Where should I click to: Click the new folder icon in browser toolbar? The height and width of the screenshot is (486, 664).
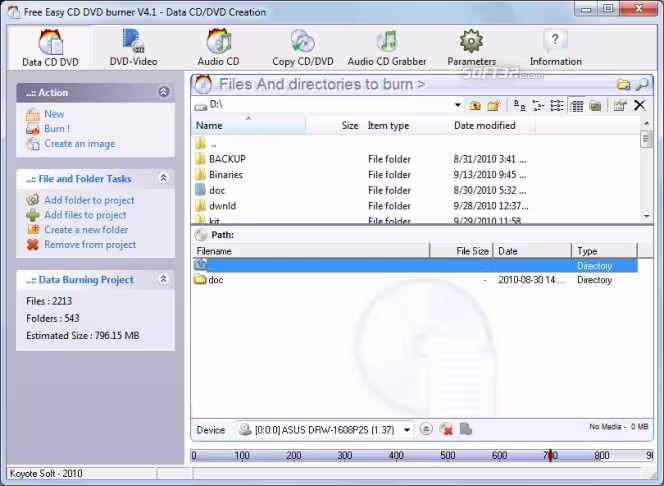494,105
